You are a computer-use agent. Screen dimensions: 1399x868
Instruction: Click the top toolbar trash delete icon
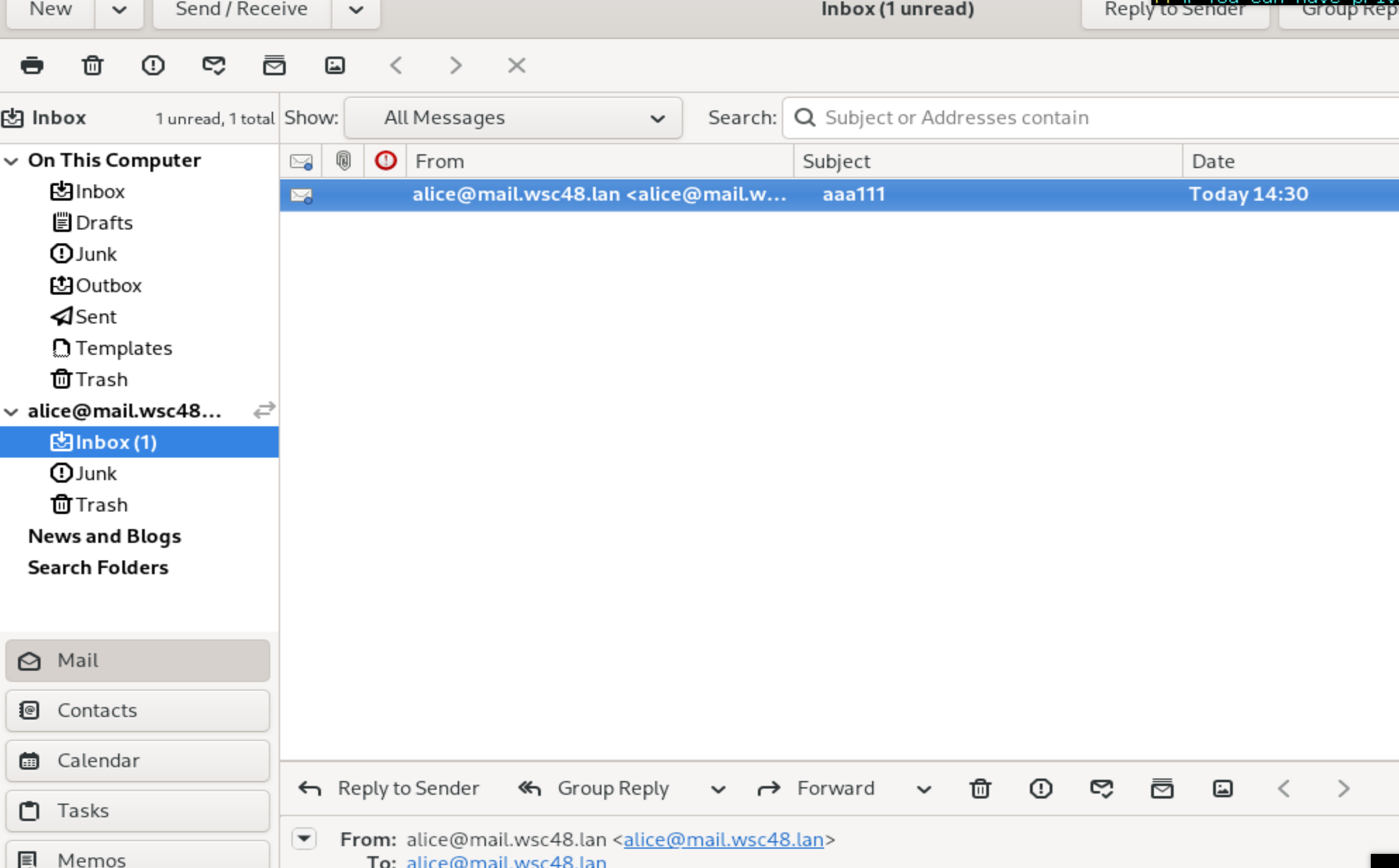click(x=92, y=65)
